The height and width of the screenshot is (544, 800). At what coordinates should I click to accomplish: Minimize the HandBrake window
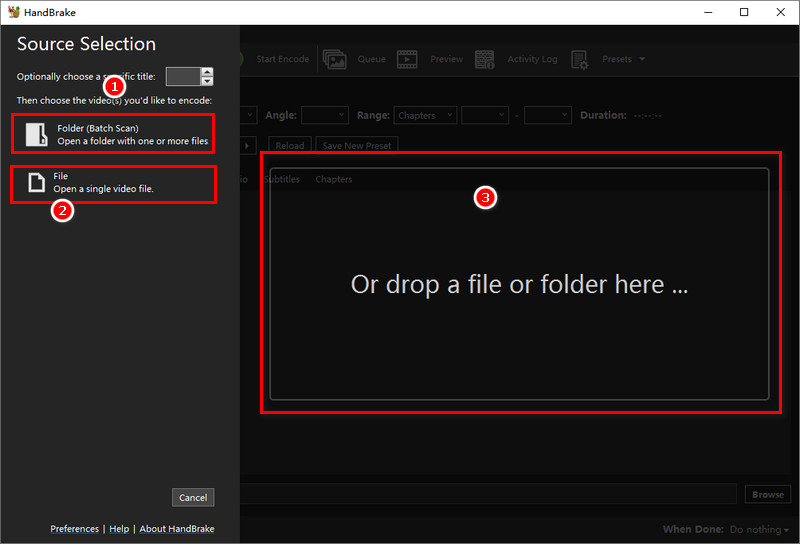[708, 12]
